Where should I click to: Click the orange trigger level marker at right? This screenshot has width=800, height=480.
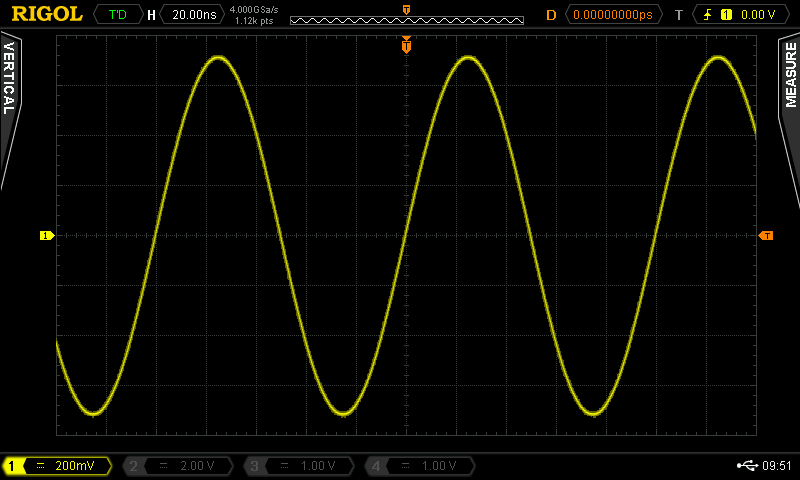click(766, 235)
